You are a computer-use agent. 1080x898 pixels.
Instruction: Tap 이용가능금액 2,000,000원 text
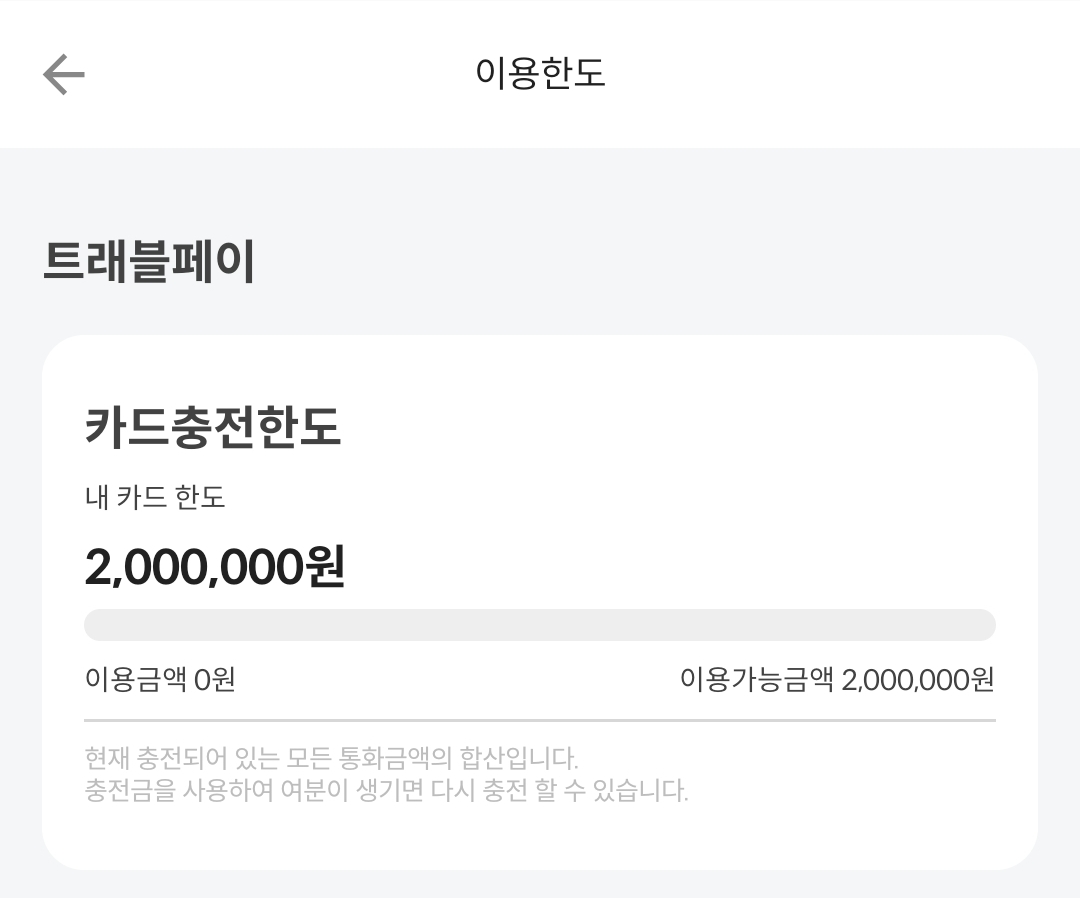(x=837, y=679)
